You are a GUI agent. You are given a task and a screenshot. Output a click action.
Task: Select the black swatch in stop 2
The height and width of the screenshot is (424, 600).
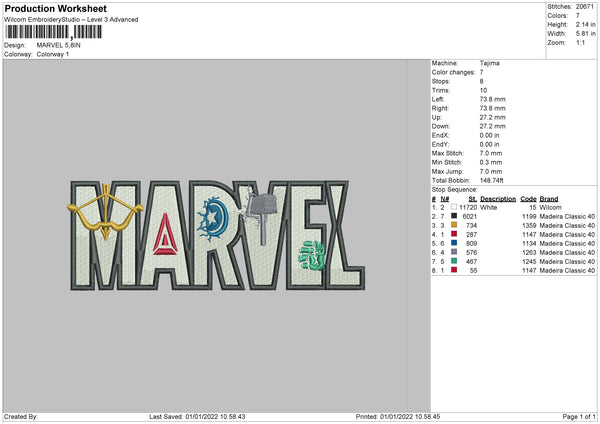click(x=454, y=216)
